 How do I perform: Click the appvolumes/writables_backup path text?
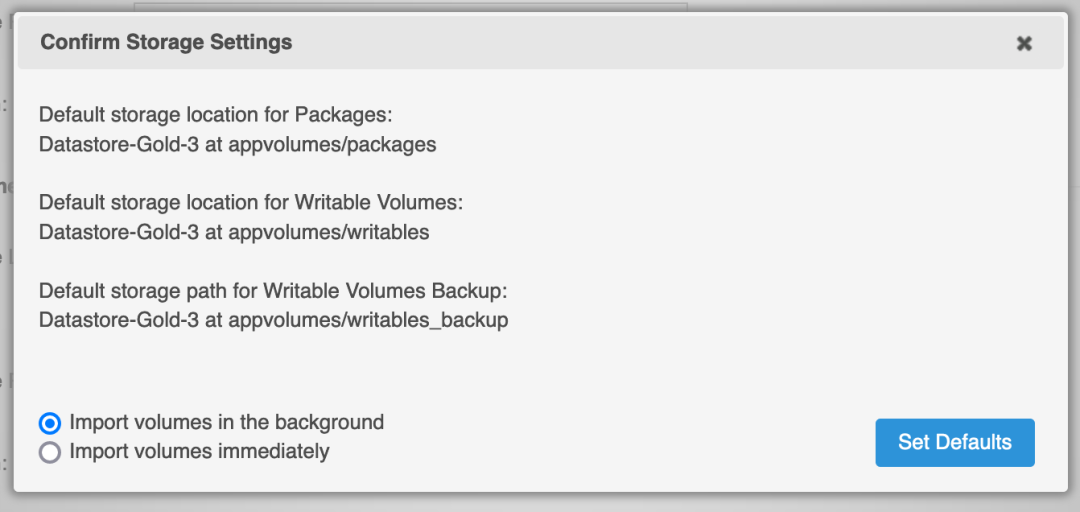pos(369,320)
